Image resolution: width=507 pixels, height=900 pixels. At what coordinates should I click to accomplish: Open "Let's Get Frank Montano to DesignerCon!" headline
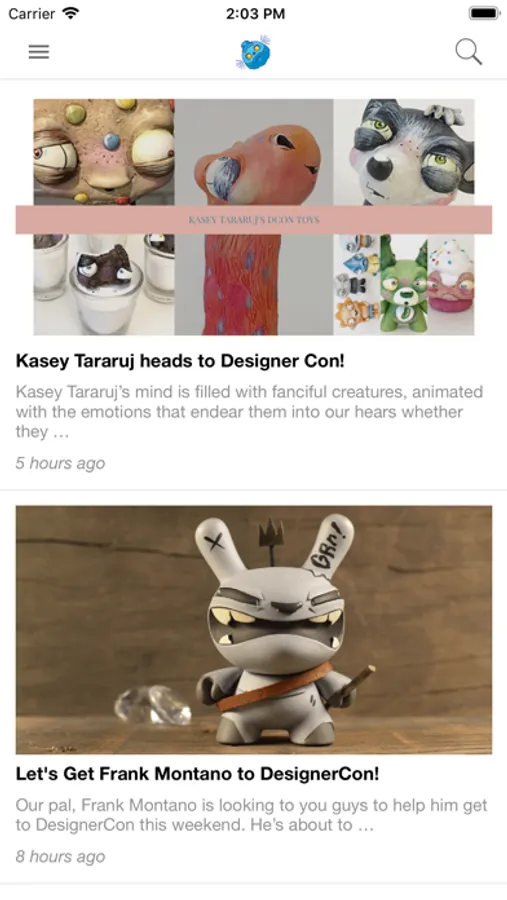pyautogui.click(x=198, y=774)
